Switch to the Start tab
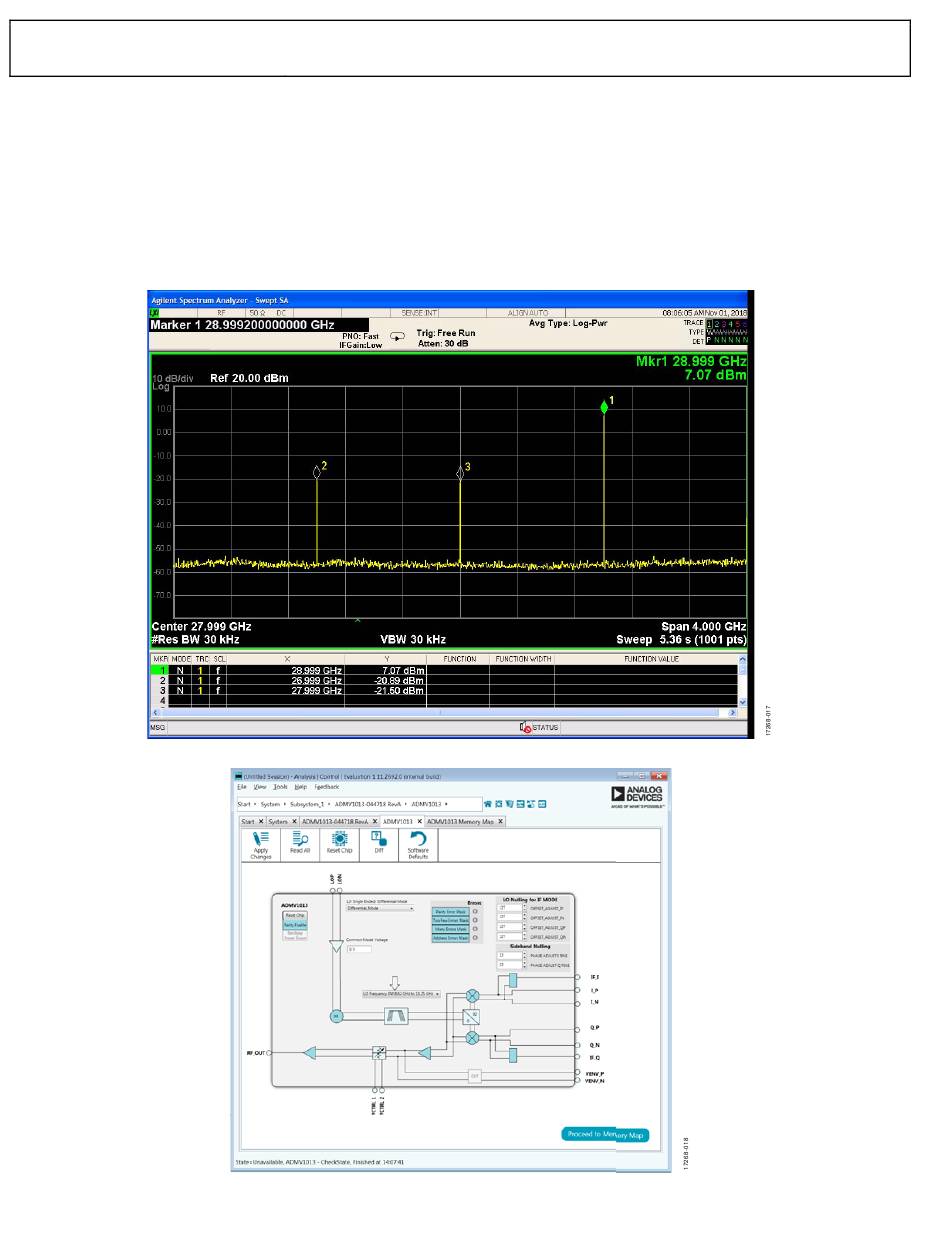 (251, 821)
